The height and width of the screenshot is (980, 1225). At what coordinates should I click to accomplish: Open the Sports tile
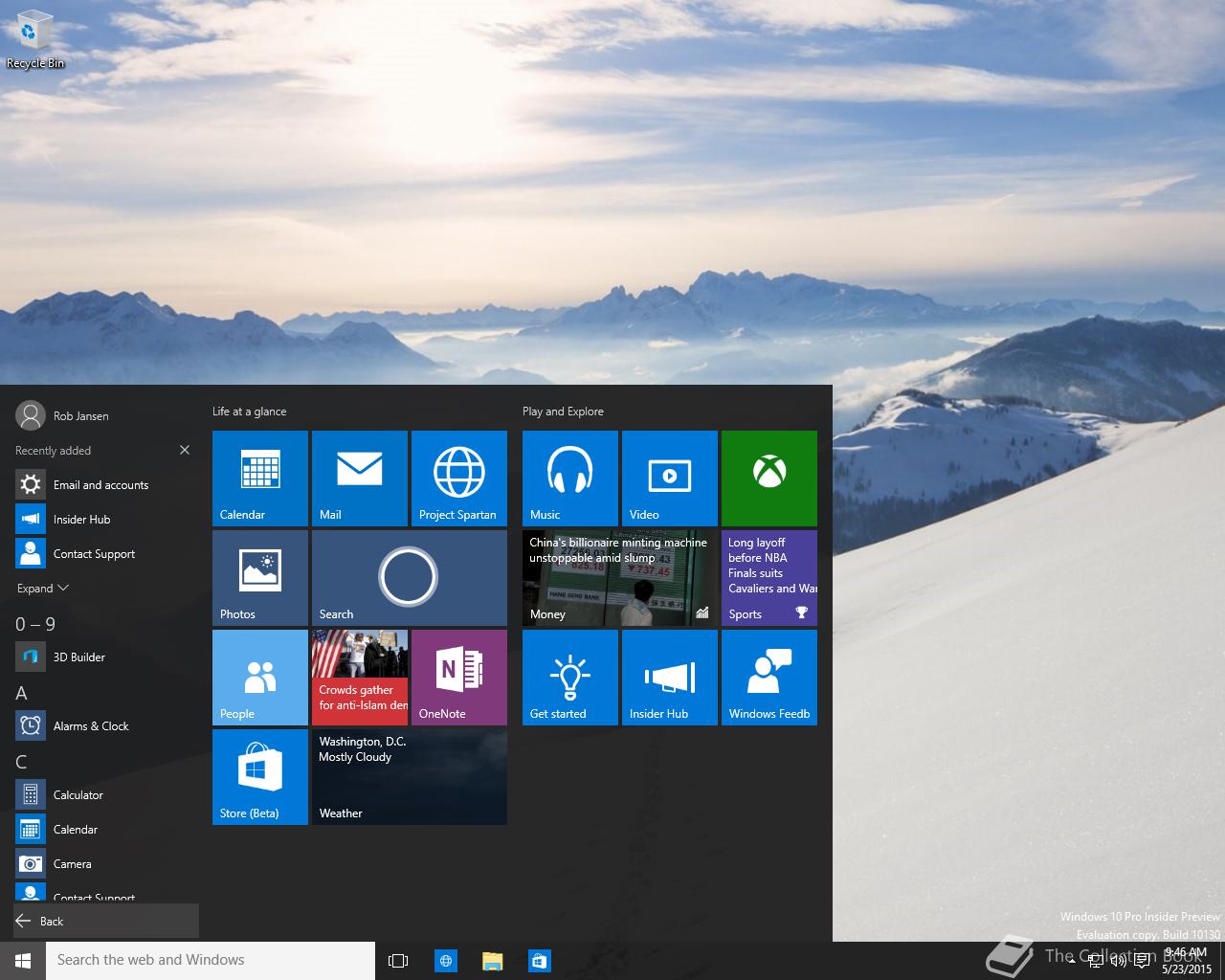769,578
